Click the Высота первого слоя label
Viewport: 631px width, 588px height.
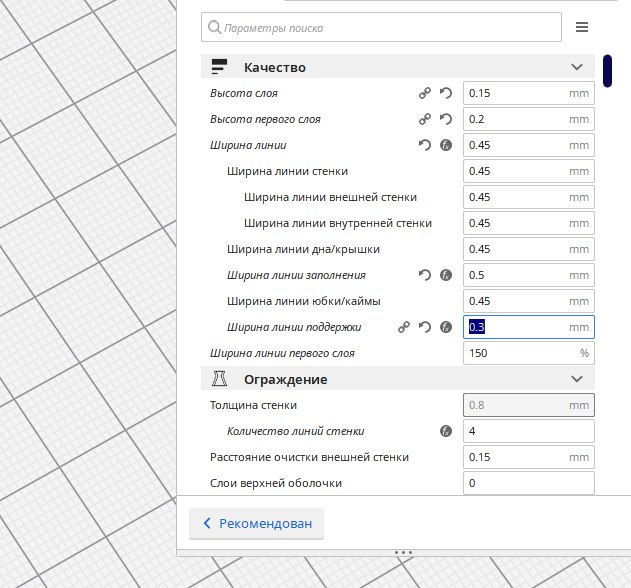pos(265,119)
